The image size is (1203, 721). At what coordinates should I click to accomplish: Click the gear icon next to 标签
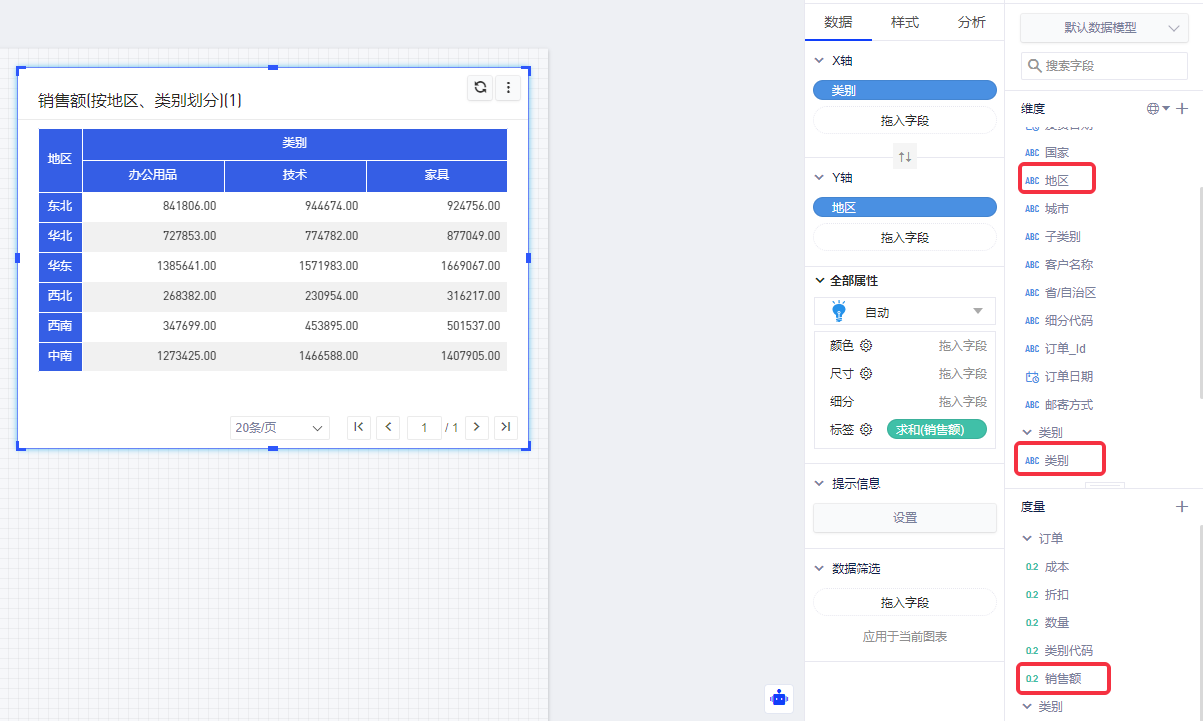click(866, 429)
